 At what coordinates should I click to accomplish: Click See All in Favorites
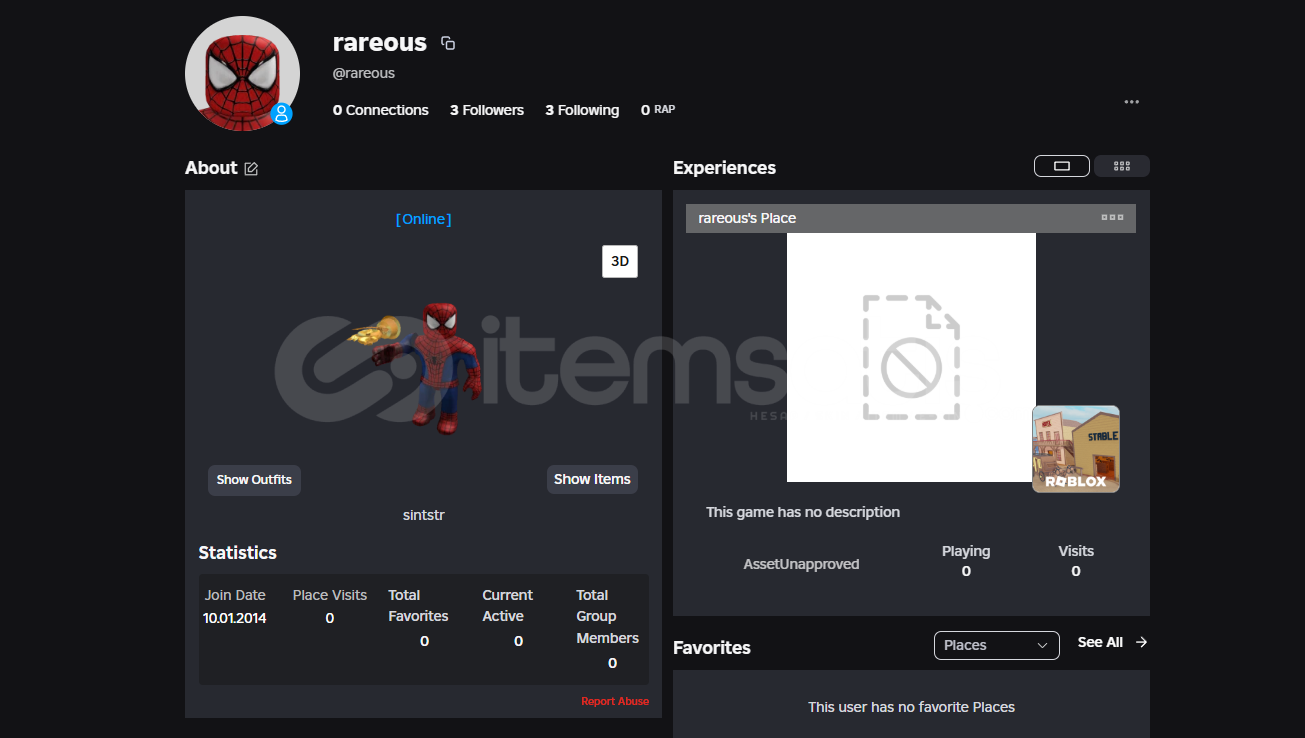1100,642
